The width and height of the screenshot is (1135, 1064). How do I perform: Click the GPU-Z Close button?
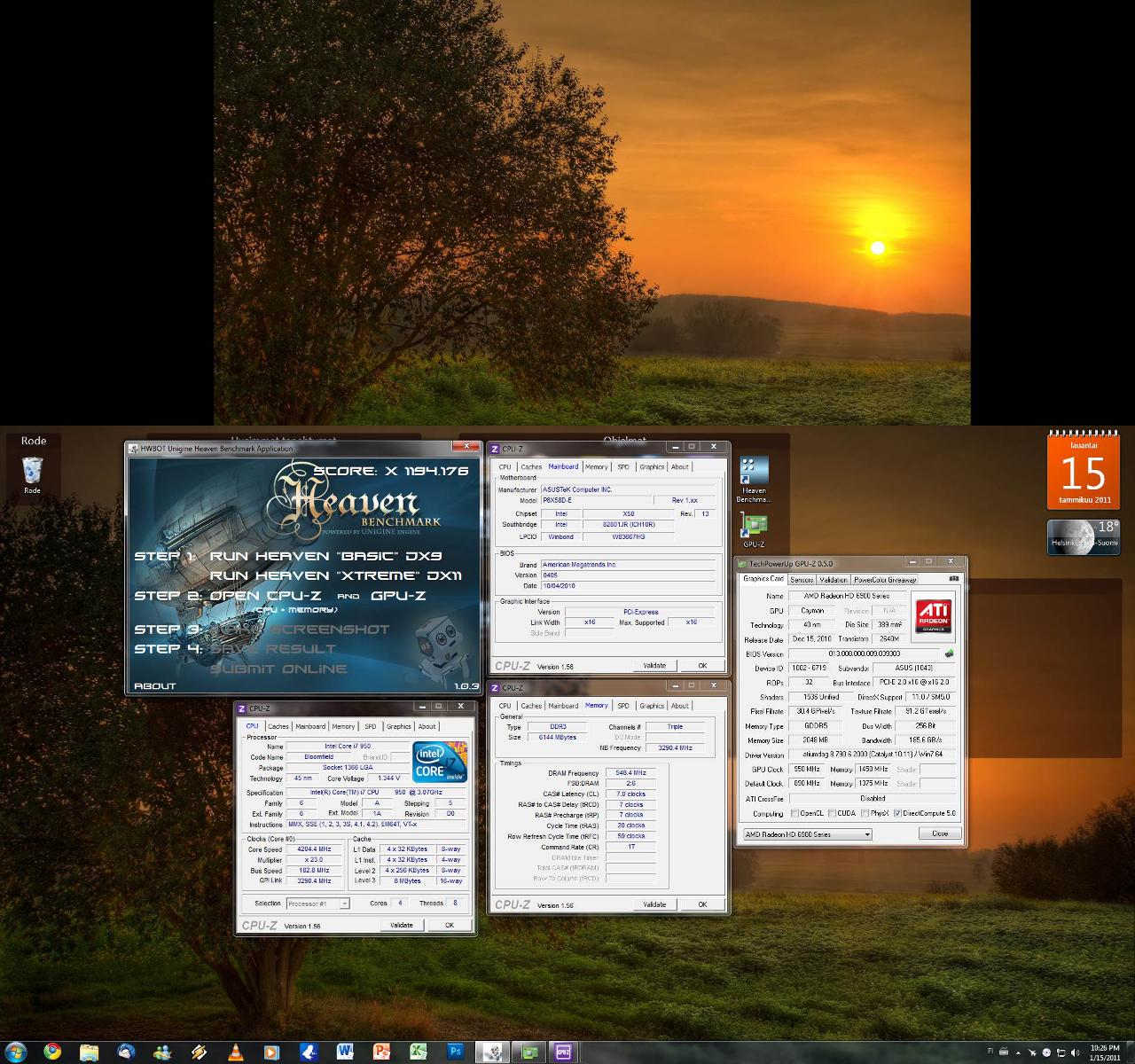pyautogui.click(x=940, y=833)
